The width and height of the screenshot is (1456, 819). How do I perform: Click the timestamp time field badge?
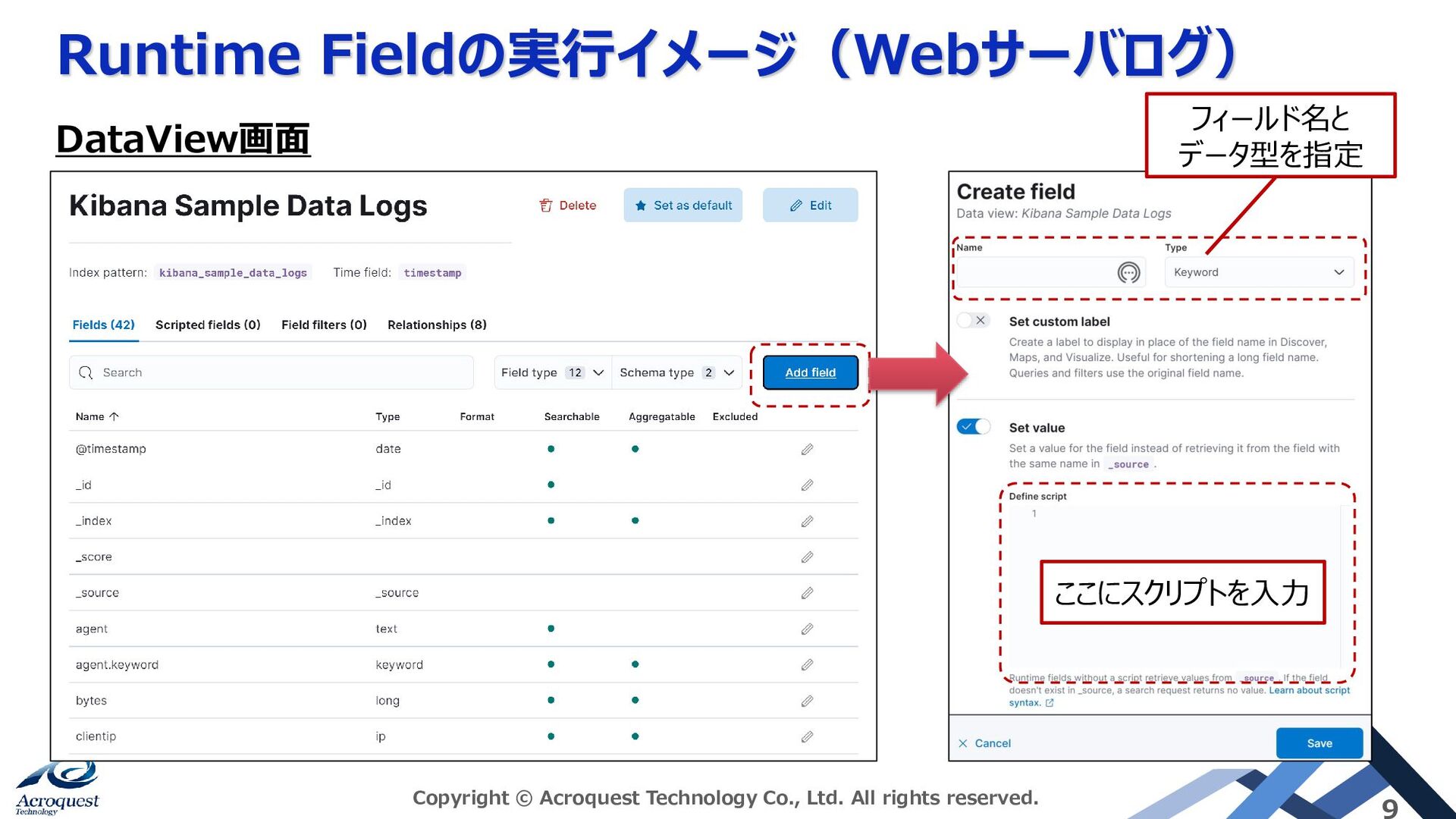pos(432,272)
